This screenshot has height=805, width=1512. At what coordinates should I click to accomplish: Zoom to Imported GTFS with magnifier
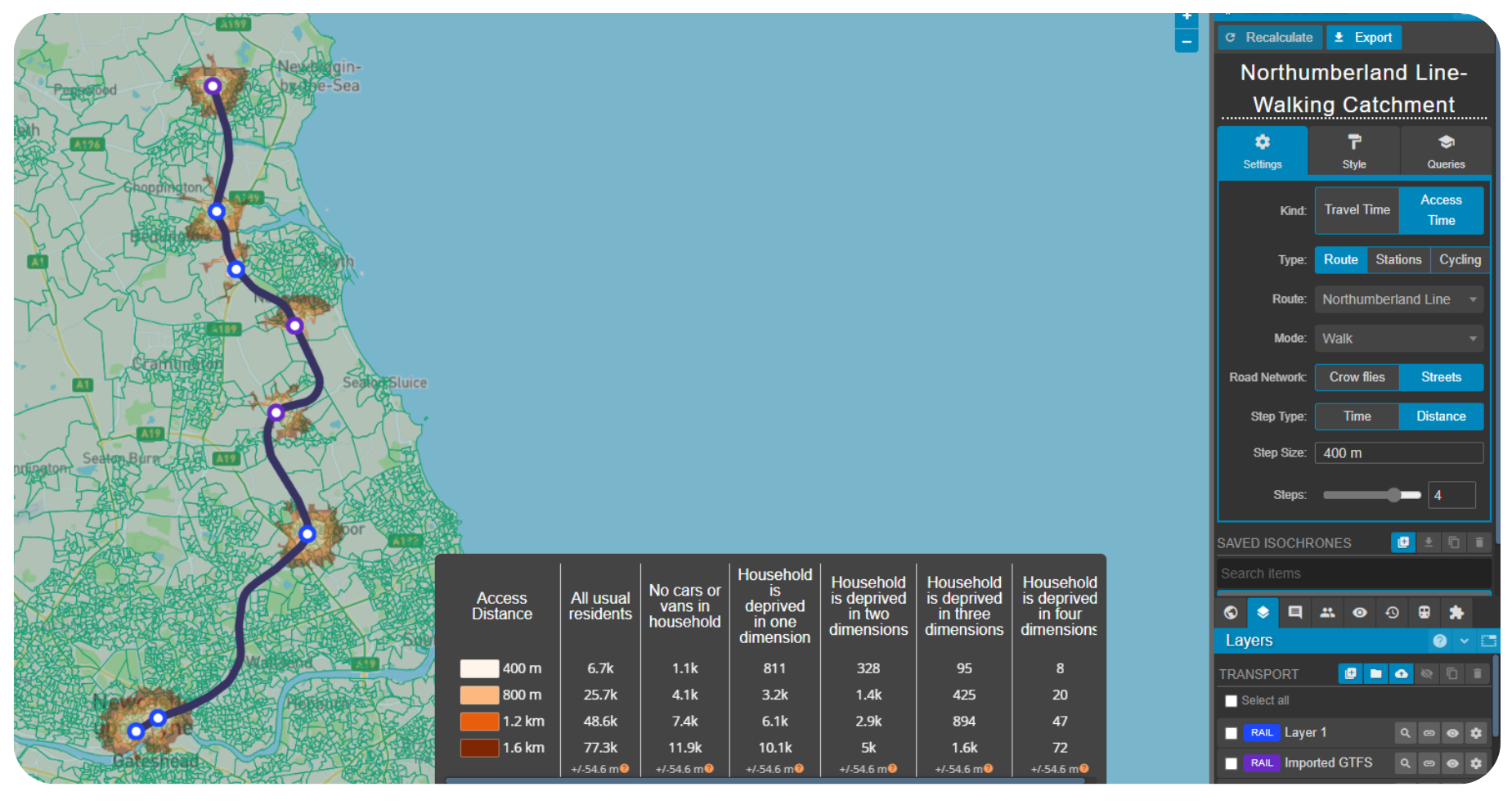(x=1405, y=763)
